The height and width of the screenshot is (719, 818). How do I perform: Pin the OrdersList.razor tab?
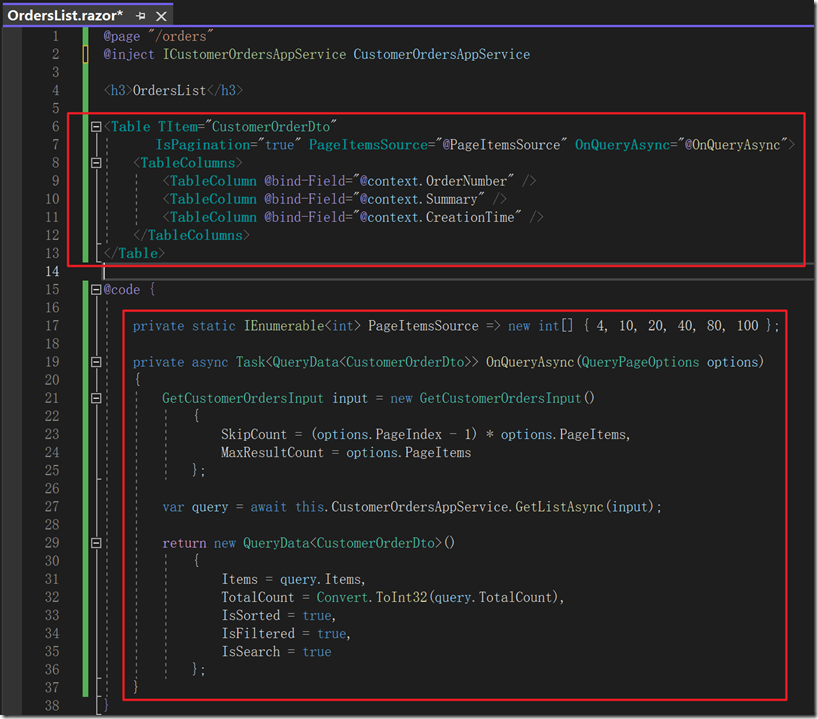pyautogui.click(x=140, y=16)
